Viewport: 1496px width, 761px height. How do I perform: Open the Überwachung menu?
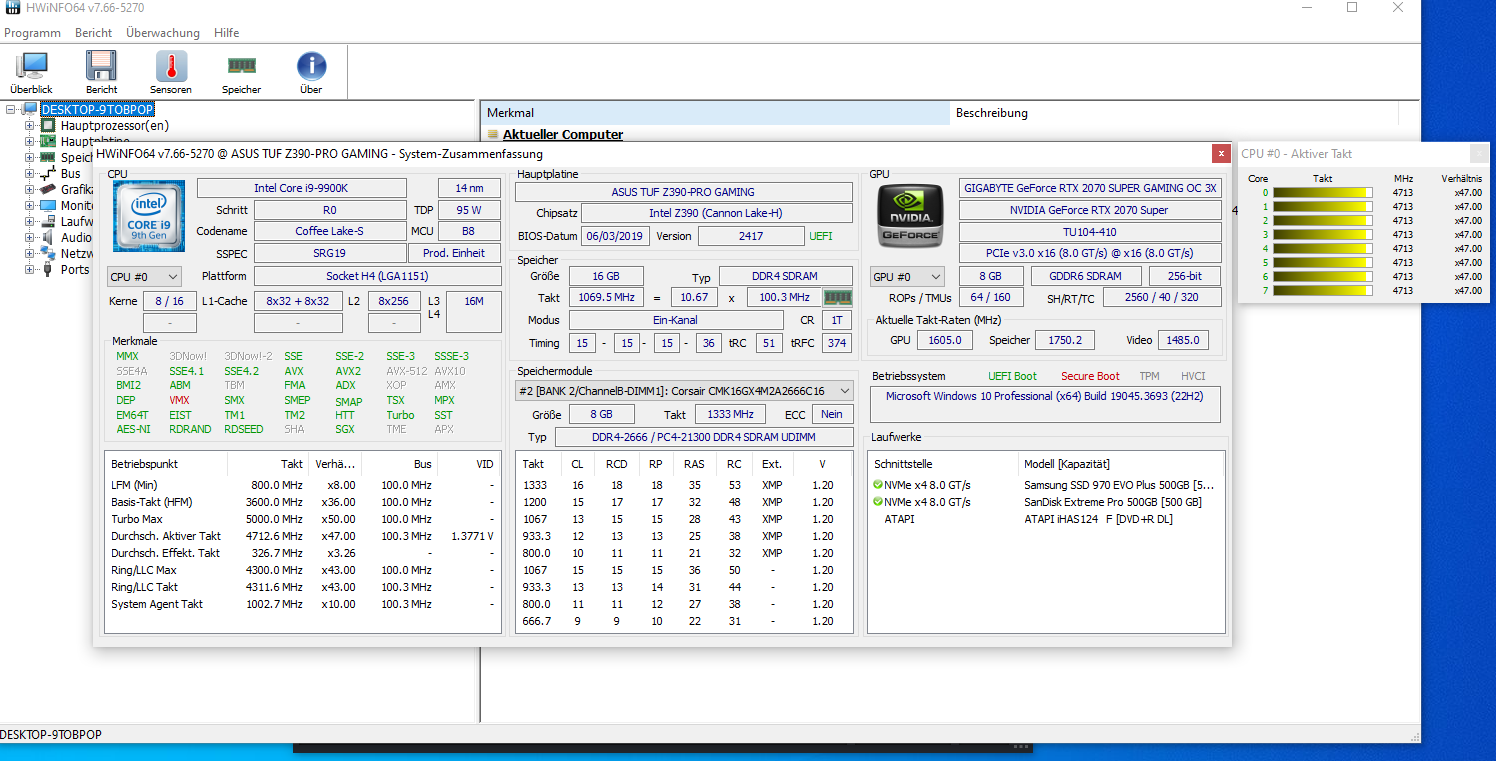(162, 33)
